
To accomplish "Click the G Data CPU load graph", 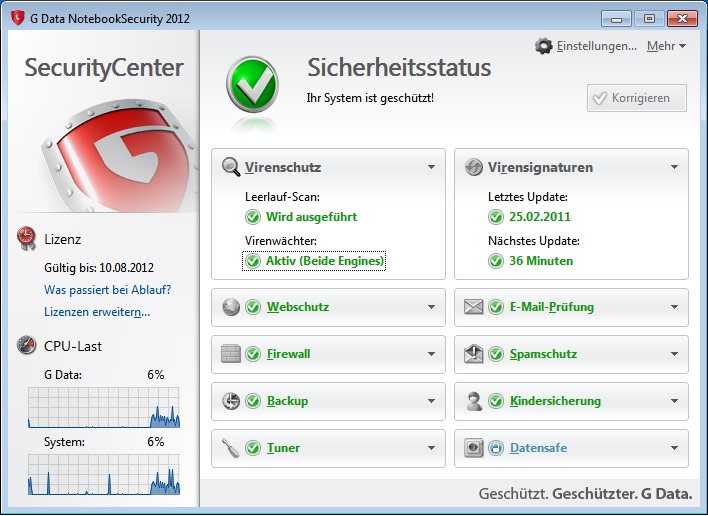I will point(104,407).
